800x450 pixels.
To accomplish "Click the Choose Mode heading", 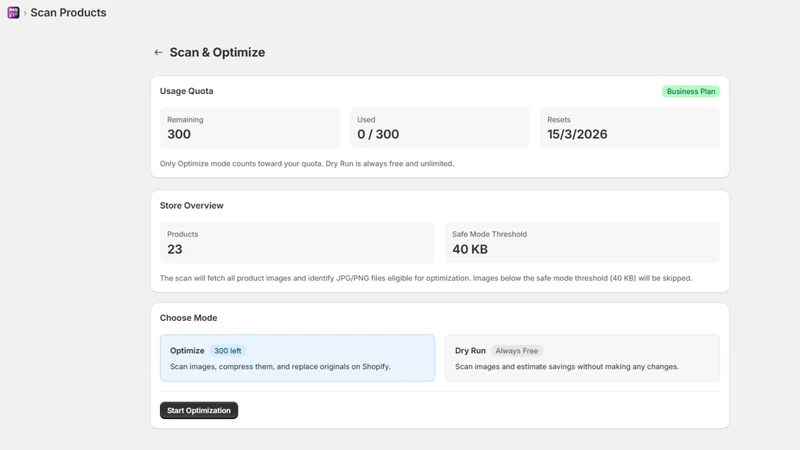I will [x=188, y=318].
